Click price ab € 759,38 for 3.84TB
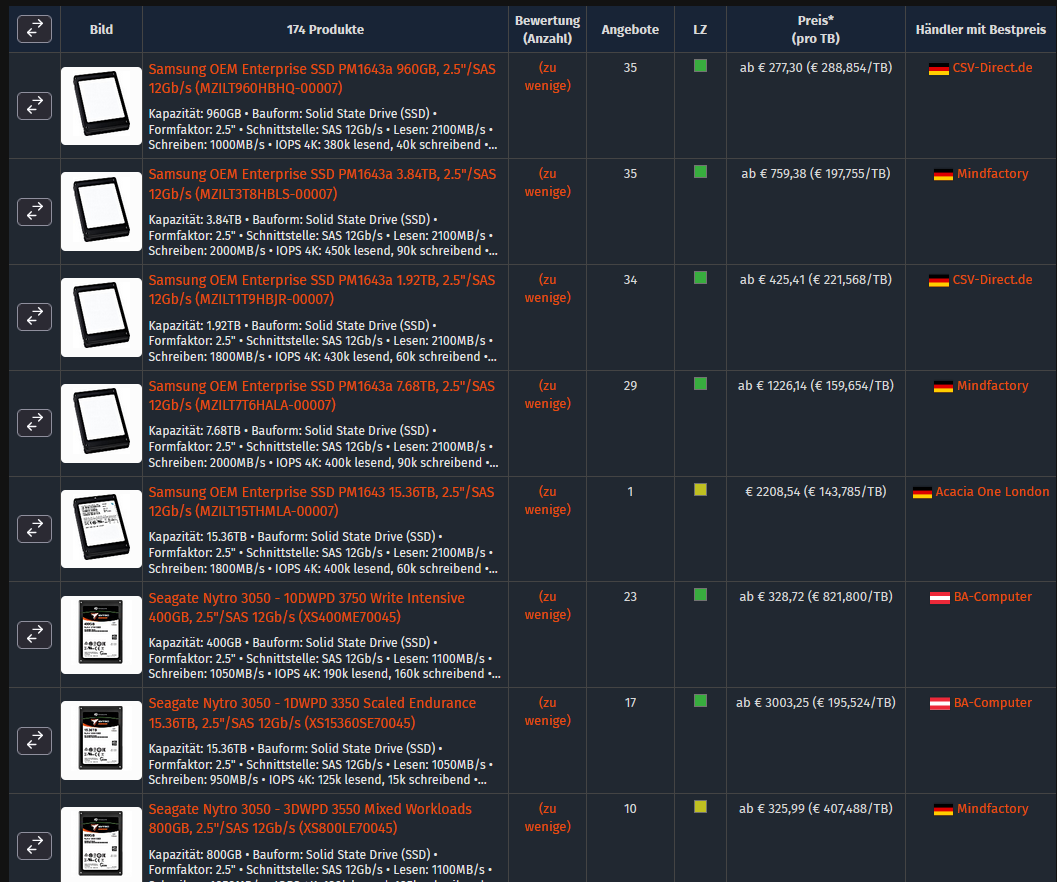Image resolution: width=1057 pixels, height=882 pixels. pyautogui.click(x=816, y=173)
